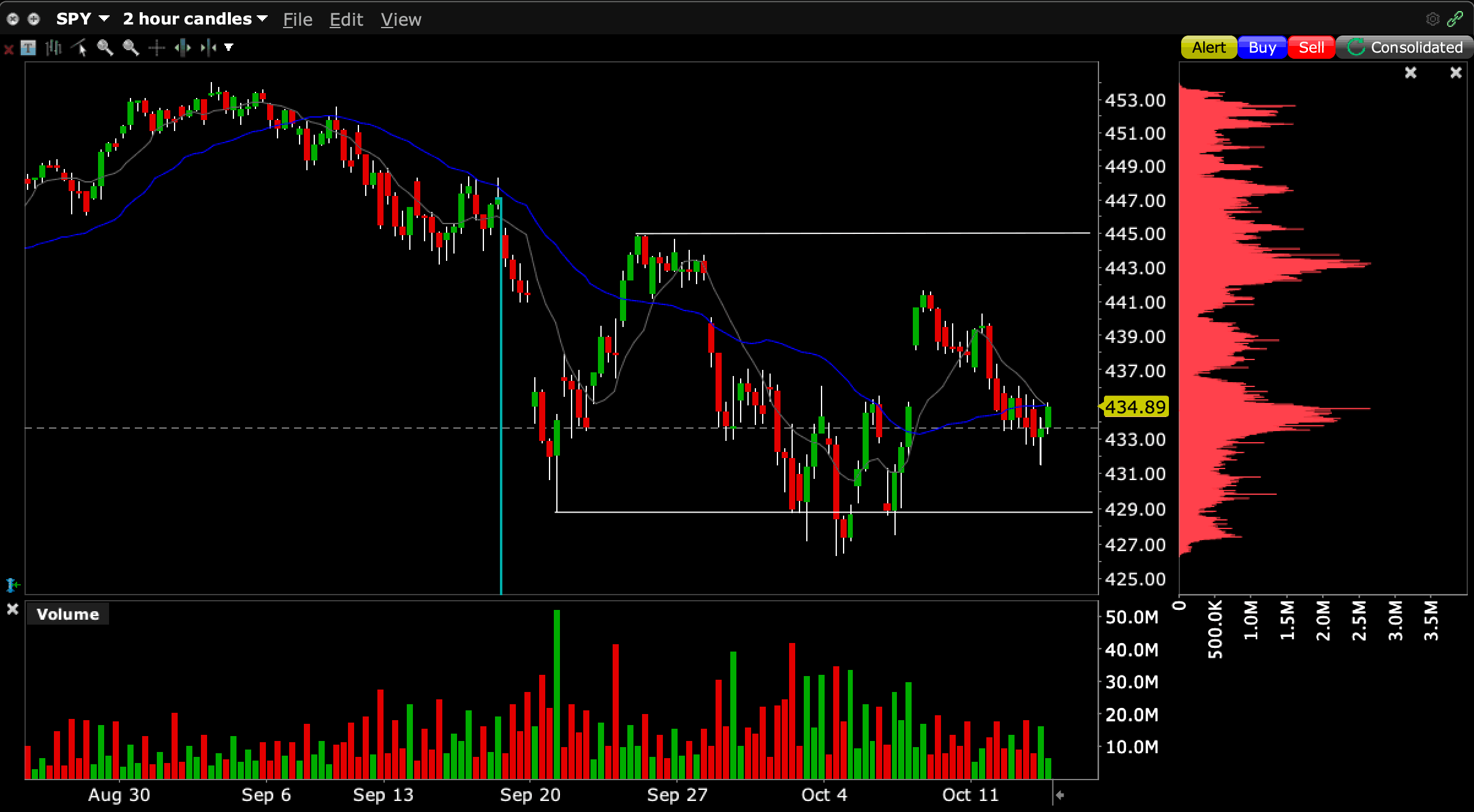1474x812 pixels.
Task: Click the red X remove-drawings icon
Action: (x=9, y=50)
